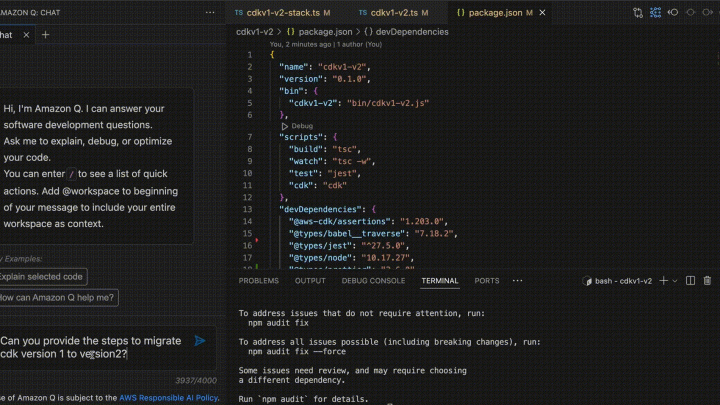Click How can Amazon Q help me button
The image size is (720, 405).
(x=57, y=298)
